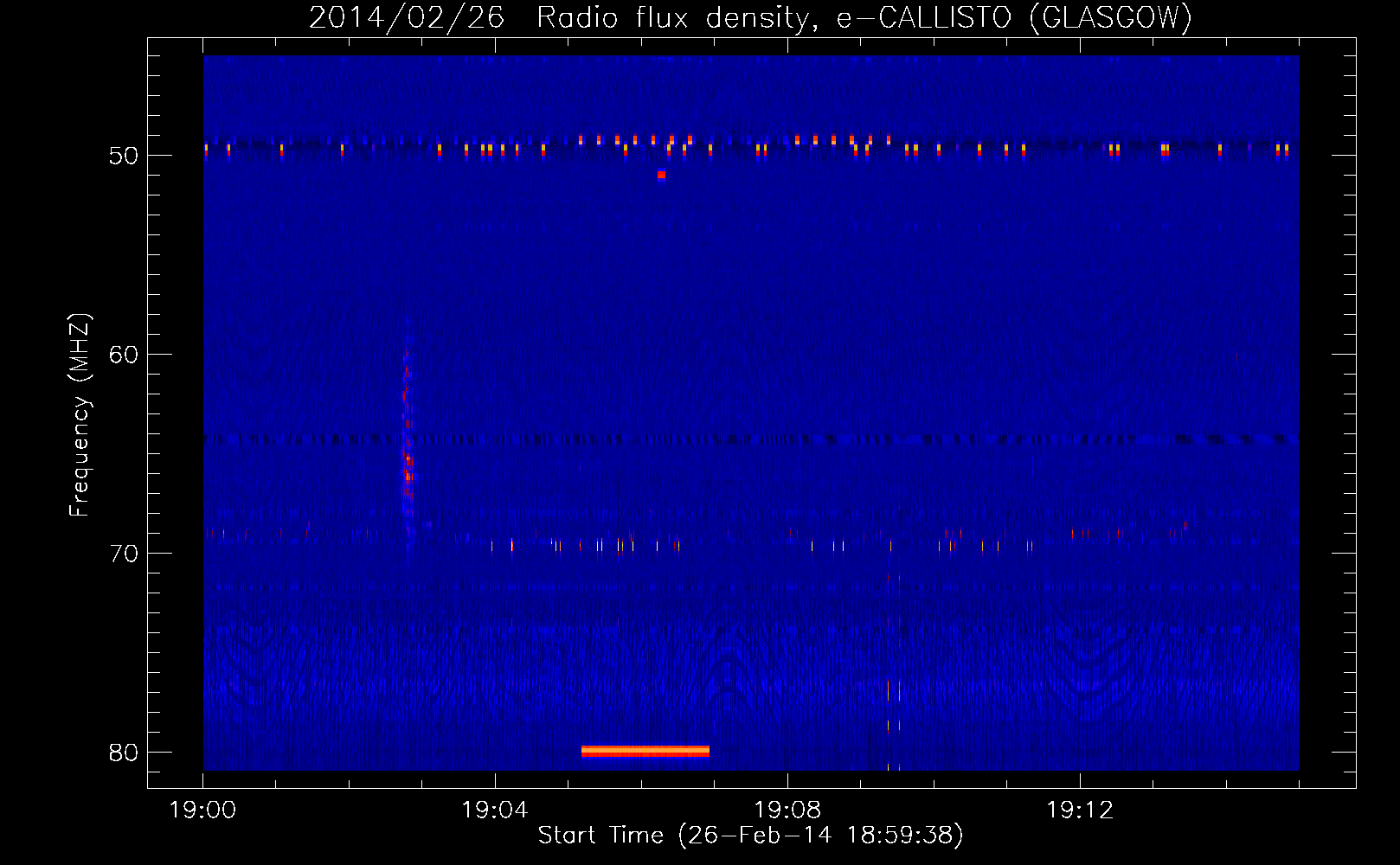The width and height of the screenshot is (1400, 865).
Task: Click the "Start Time (26-Feb-14 18:59:38)" label
Action: 750,836
